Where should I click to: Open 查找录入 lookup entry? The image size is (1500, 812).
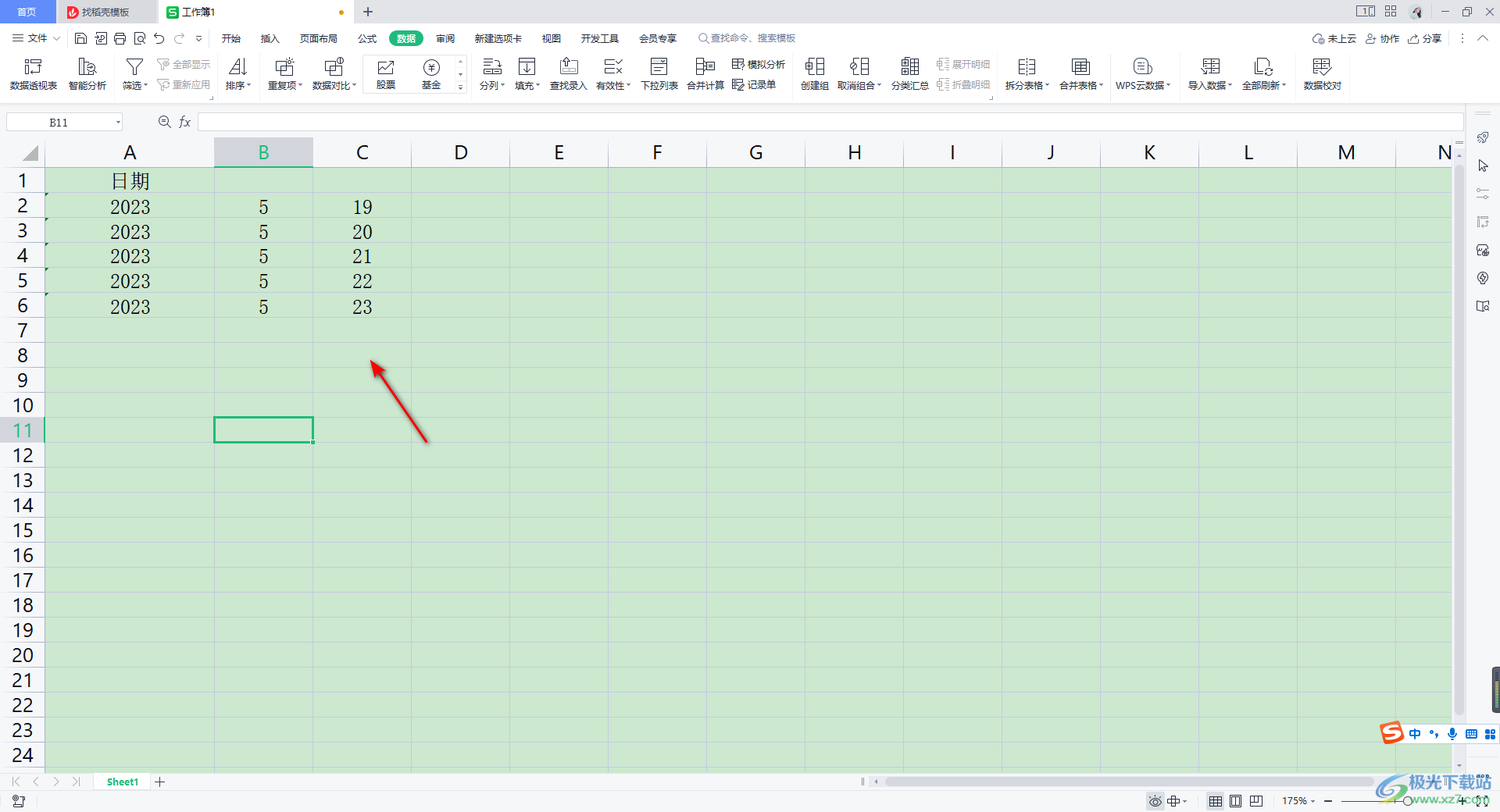pos(569,74)
